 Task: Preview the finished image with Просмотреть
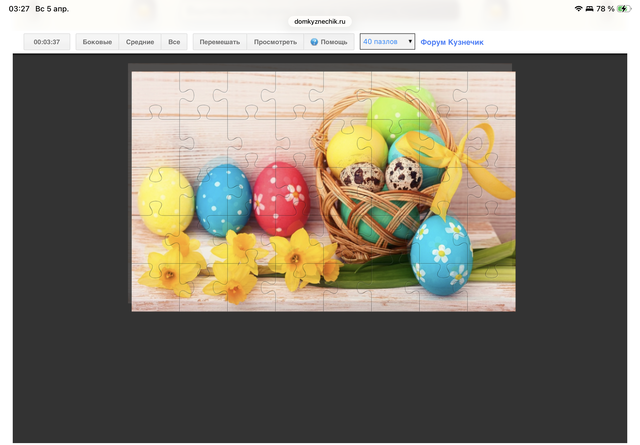pyautogui.click(x=275, y=42)
